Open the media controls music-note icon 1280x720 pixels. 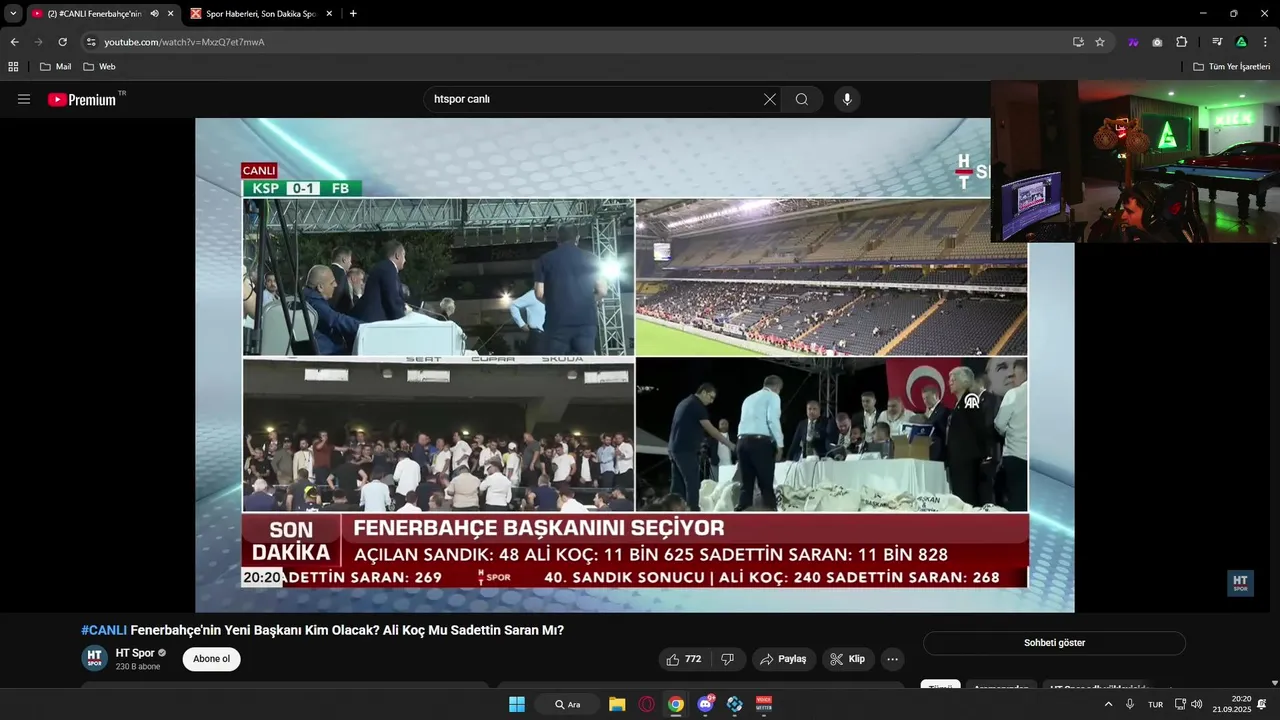click(1217, 42)
